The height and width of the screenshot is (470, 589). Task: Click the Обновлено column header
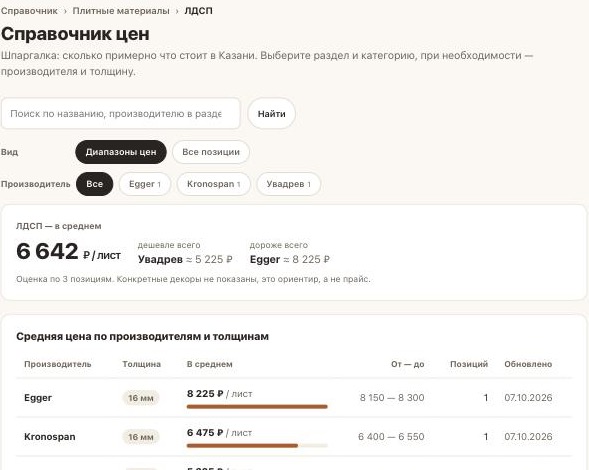(x=528, y=364)
